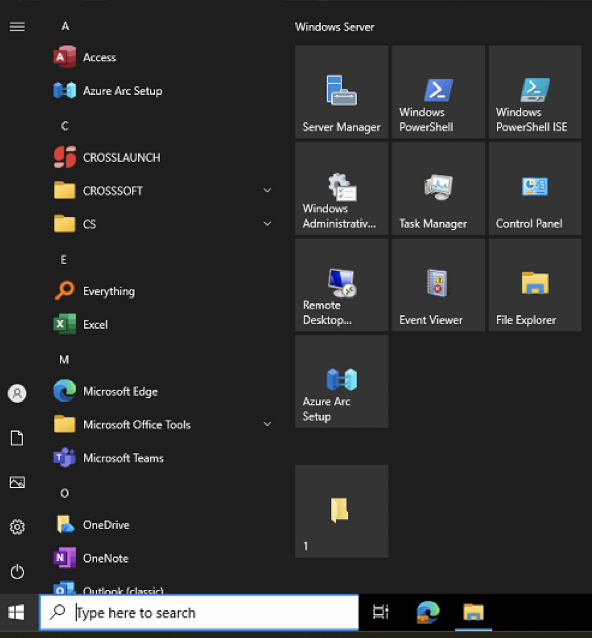Viewport: 592px width, 638px height.
Task: Click the letter A group header
Action: pyautogui.click(x=65, y=26)
